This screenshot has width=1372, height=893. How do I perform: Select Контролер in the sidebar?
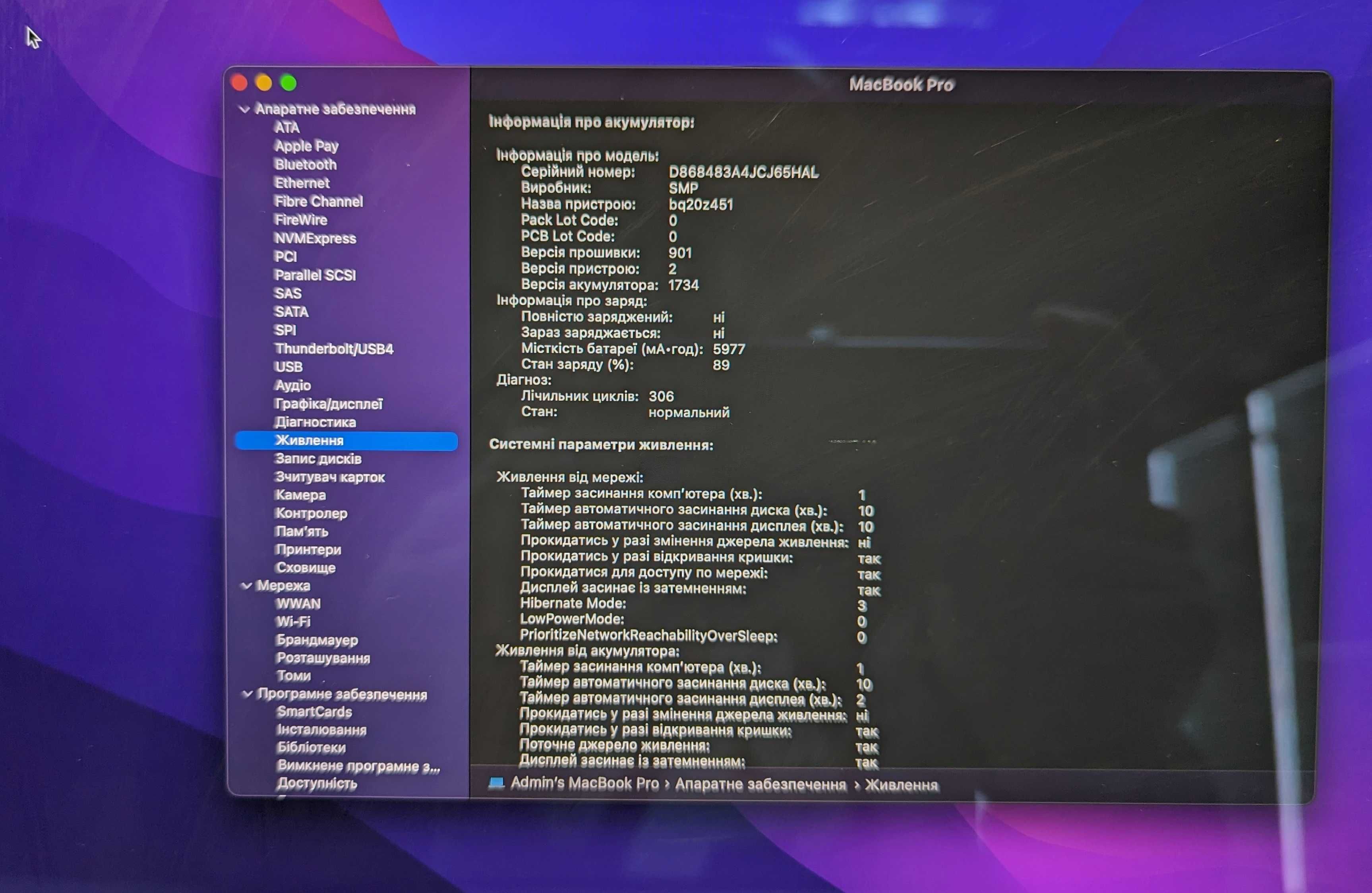coord(311,513)
